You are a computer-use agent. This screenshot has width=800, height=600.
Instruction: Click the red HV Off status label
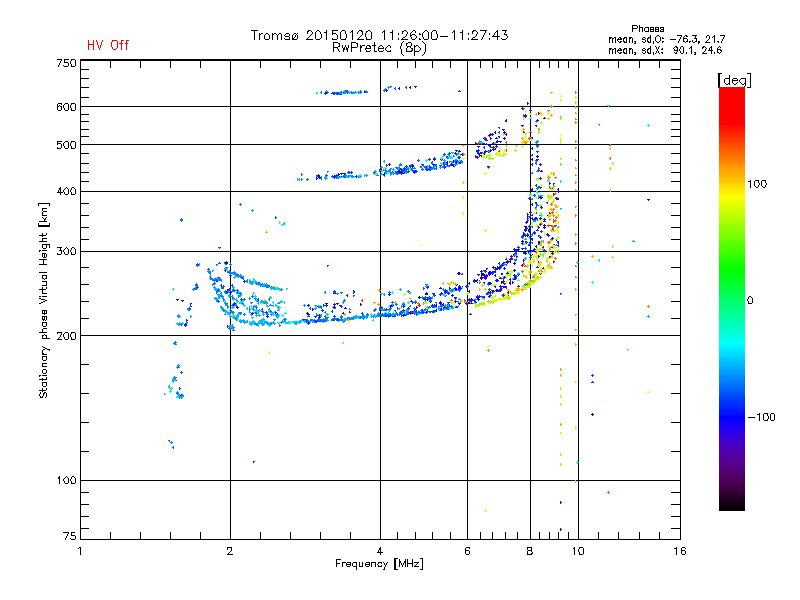coord(107,45)
